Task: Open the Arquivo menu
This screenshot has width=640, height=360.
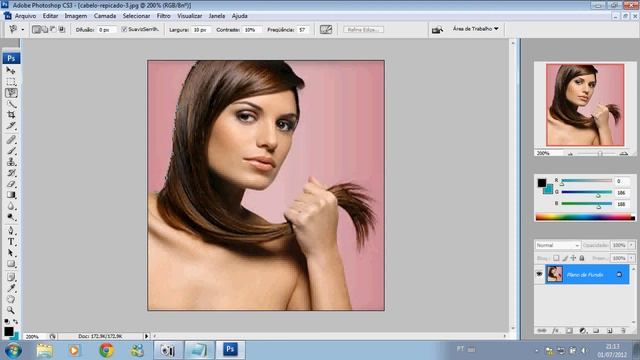Action: tap(25, 16)
